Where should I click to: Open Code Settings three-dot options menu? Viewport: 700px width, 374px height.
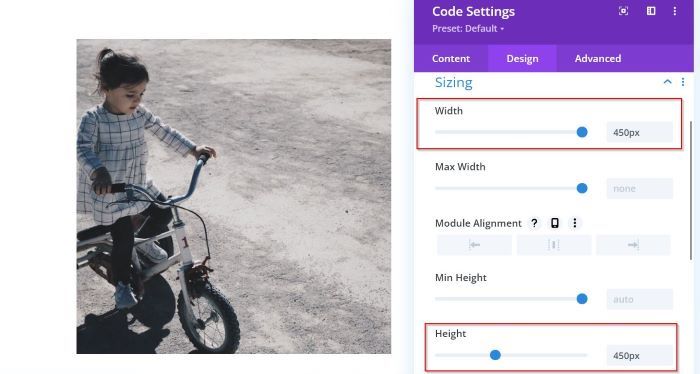(x=675, y=11)
